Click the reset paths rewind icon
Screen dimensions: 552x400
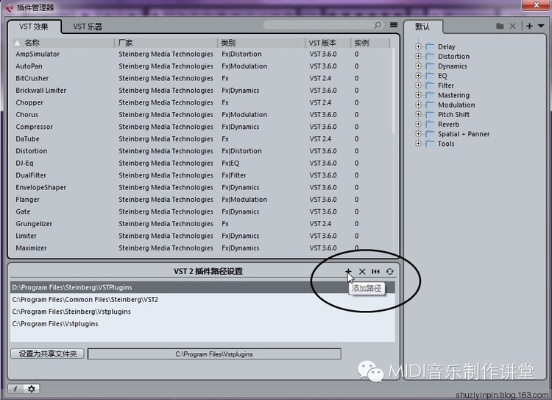point(376,271)
